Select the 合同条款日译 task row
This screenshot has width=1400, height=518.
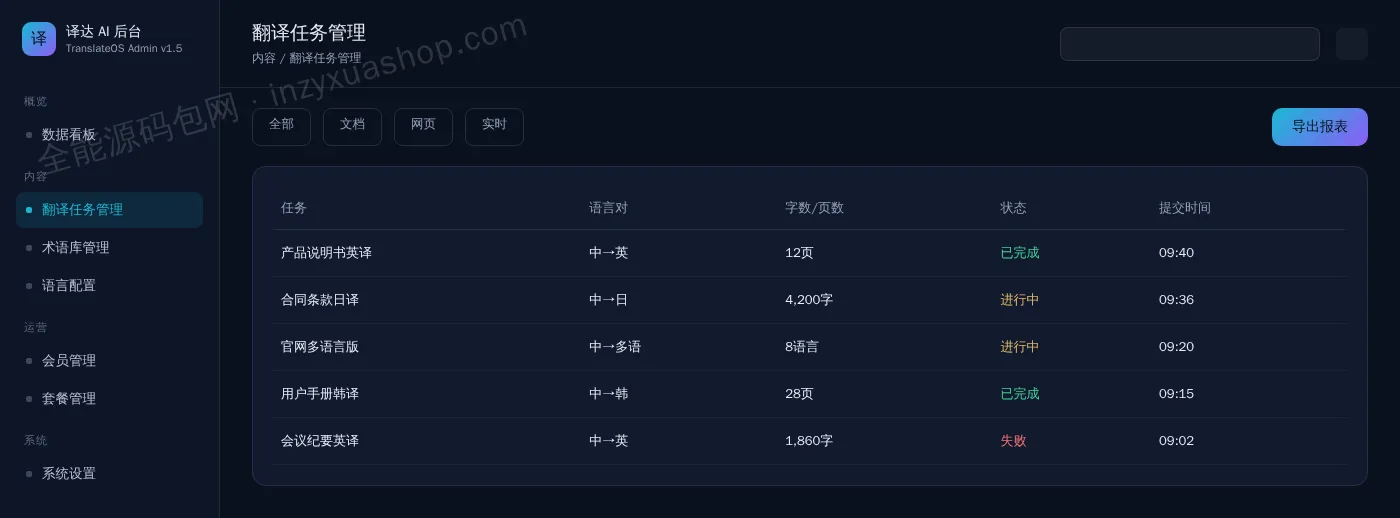[809, 300]
